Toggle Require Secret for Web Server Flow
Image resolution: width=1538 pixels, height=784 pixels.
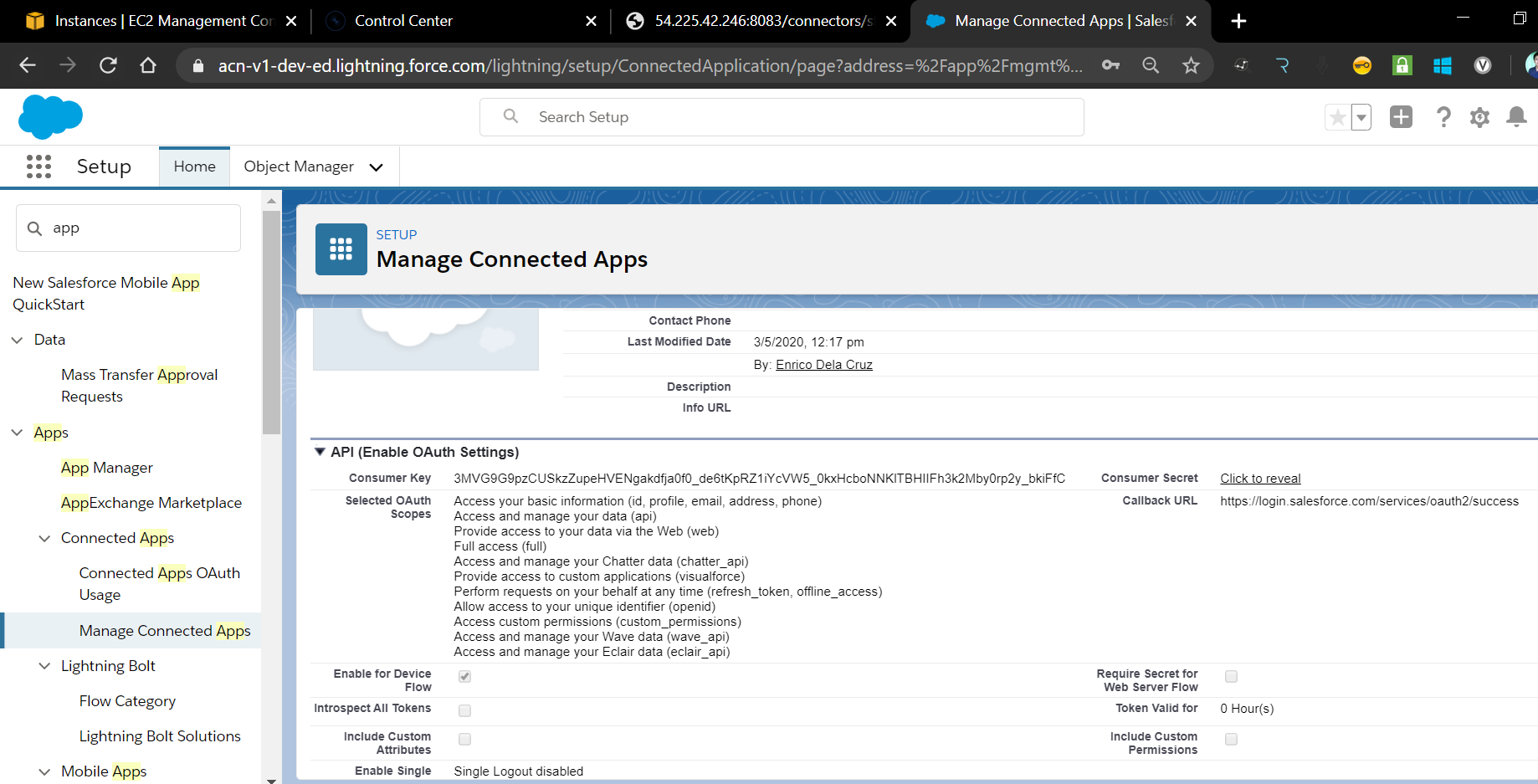[x=1231, y=676]
